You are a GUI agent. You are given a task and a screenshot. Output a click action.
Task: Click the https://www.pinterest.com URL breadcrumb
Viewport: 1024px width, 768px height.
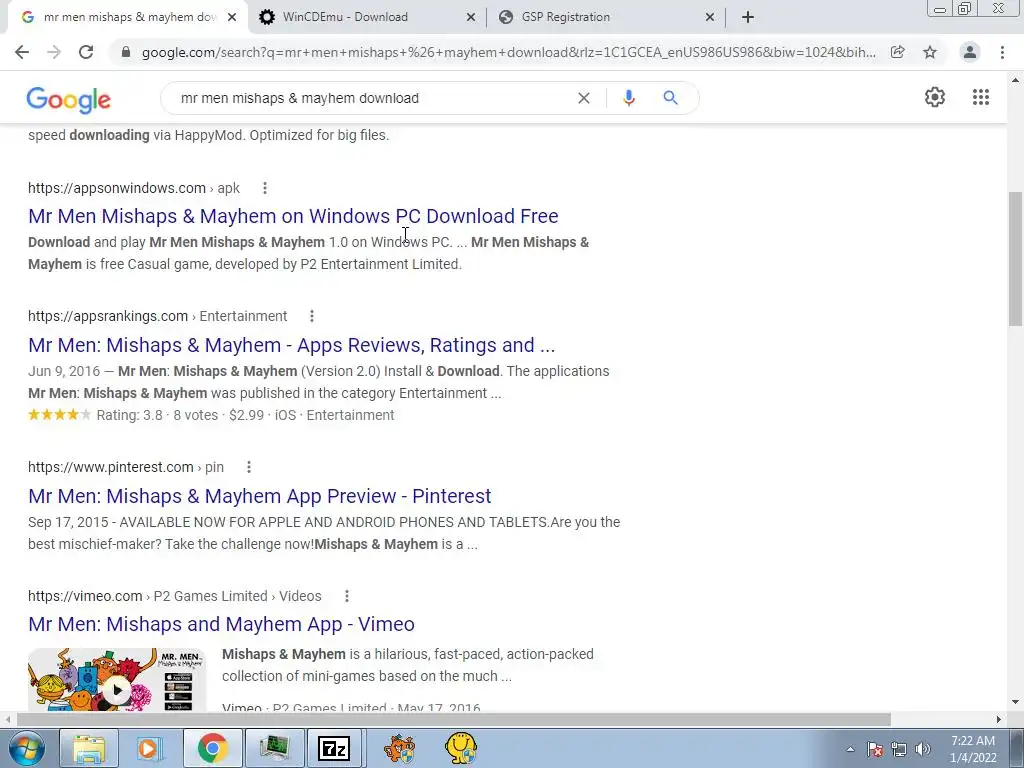click(x=126, y=467)
